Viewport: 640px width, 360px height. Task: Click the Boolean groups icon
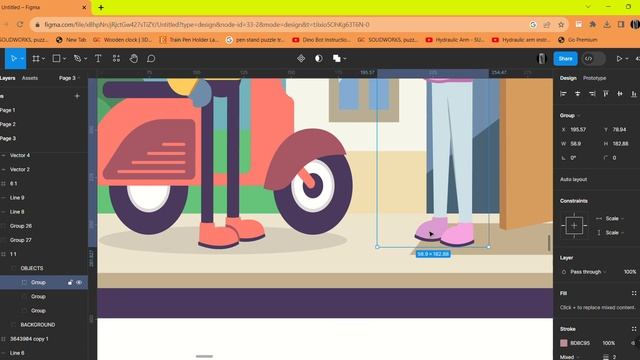[336, 59]
